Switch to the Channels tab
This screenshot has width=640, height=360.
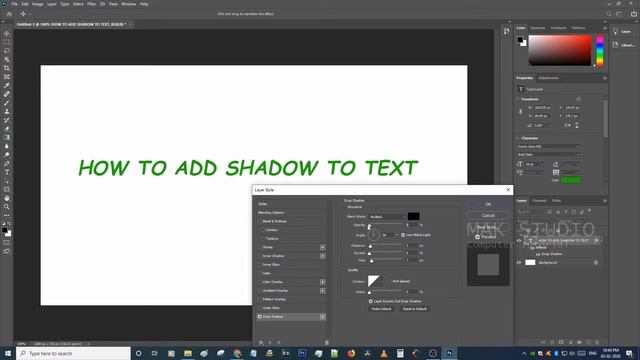pos(539,201)
